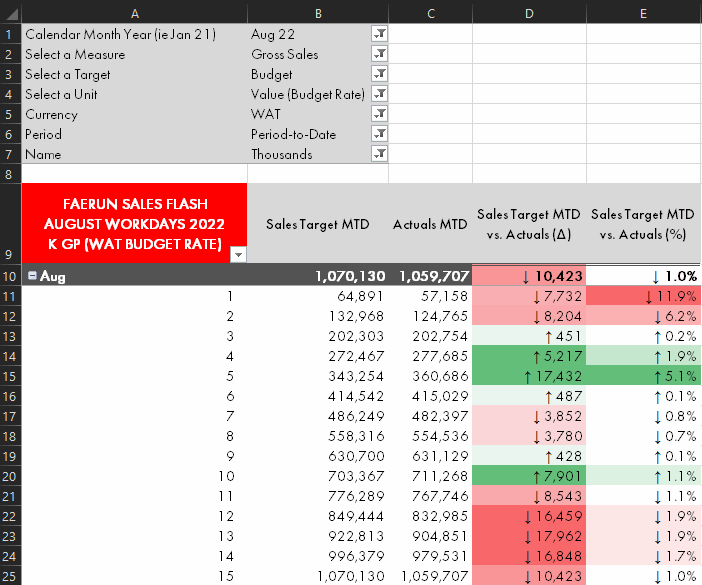Click the 'Currency' label cell
The height and width of the screenshot is (585, 702).
click(x=134, y=115)
